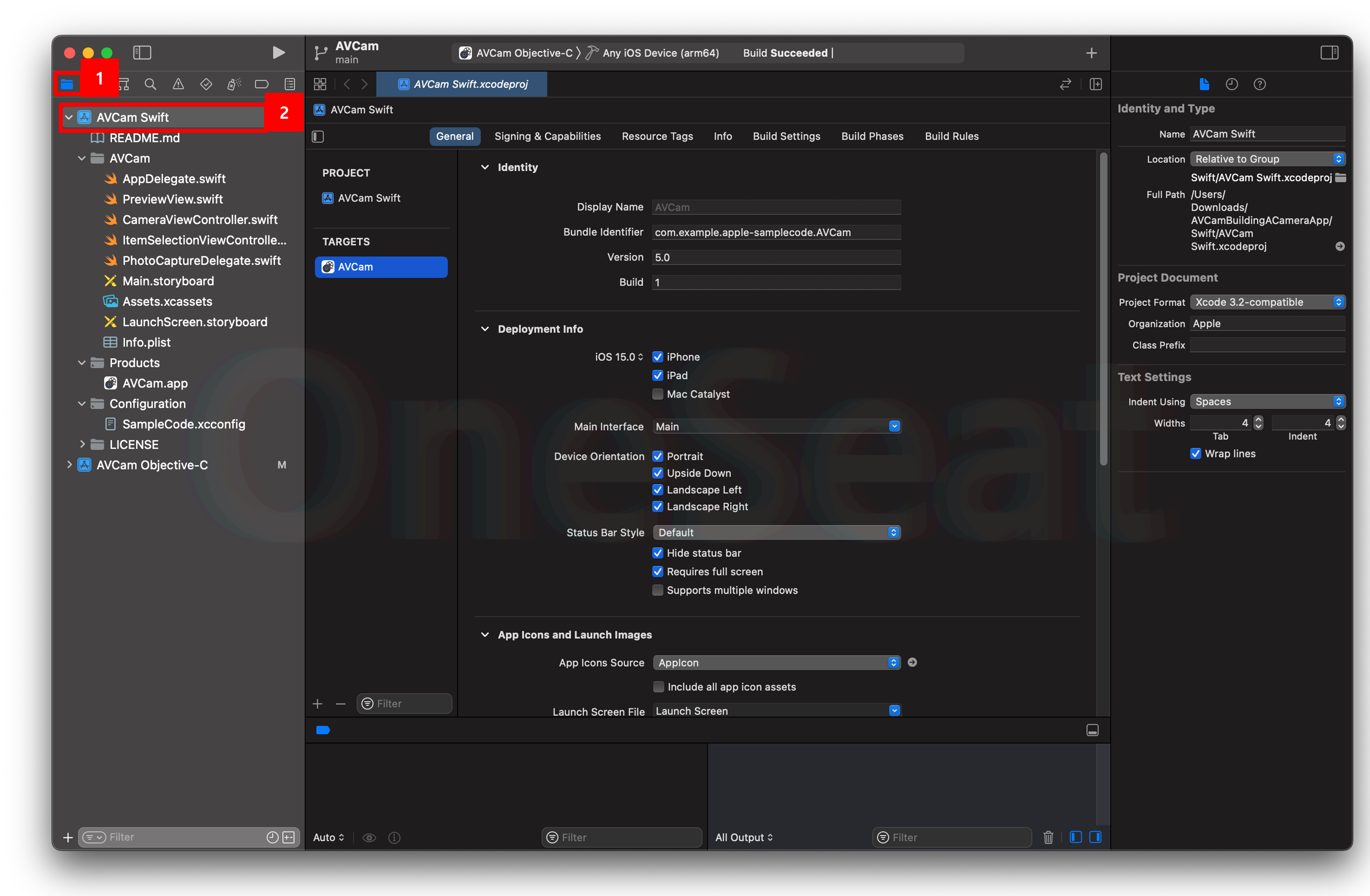Viewport: 1370px width, 896px height.
Task: Toggle the navigator sidebar panel
Action: (142, 53)
